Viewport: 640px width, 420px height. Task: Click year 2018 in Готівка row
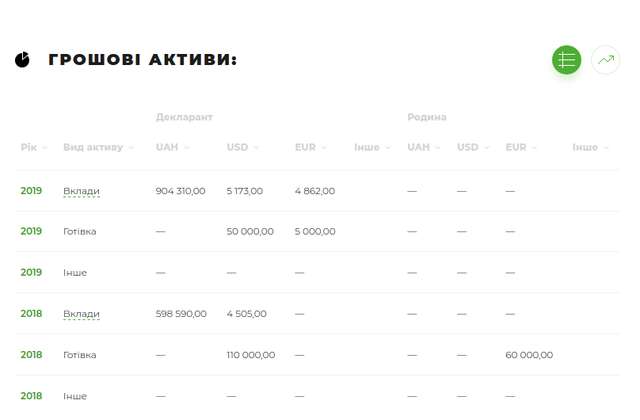31,354
